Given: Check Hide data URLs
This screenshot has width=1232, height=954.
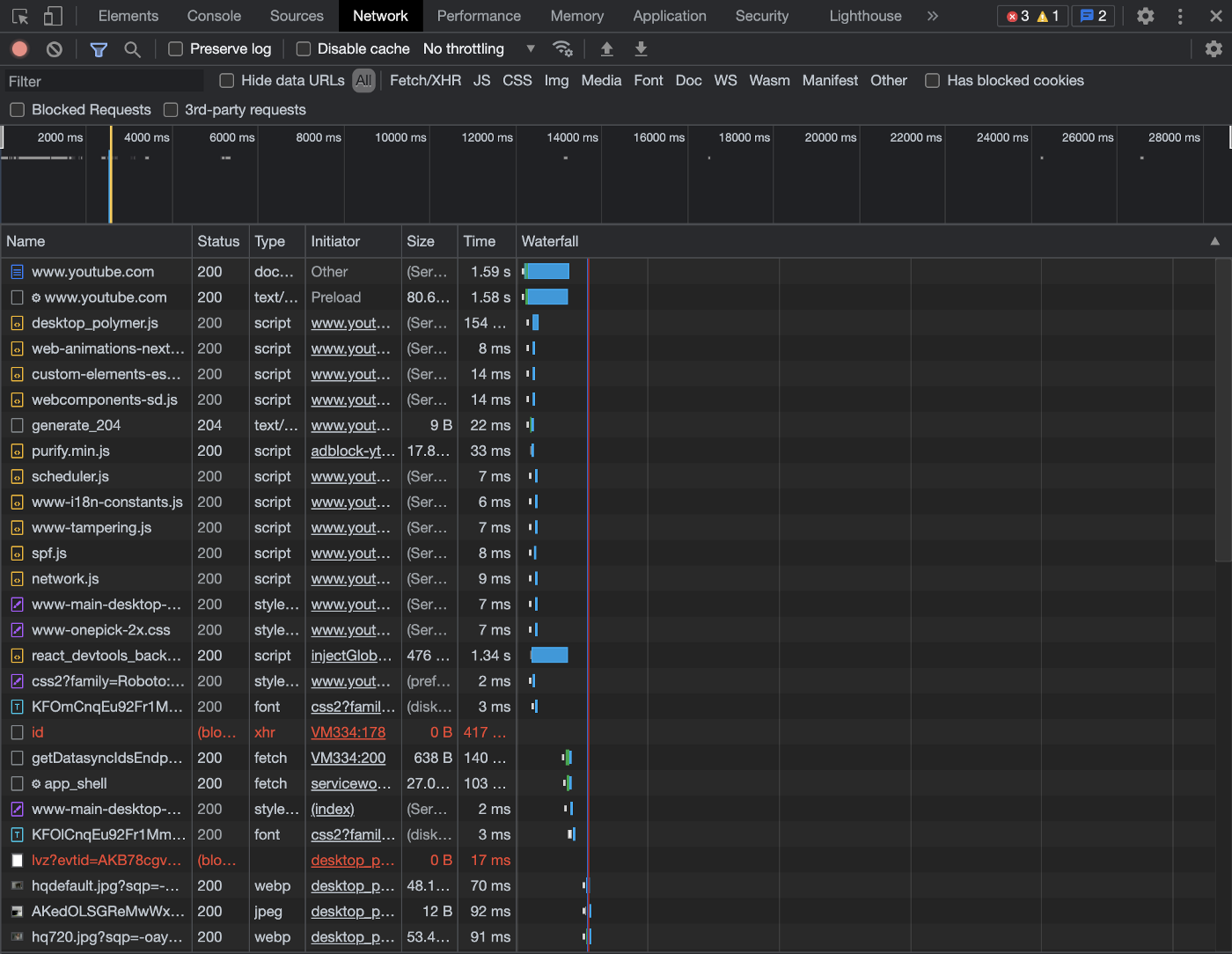Looking at the screenshot, I should [x=227, y=81].
